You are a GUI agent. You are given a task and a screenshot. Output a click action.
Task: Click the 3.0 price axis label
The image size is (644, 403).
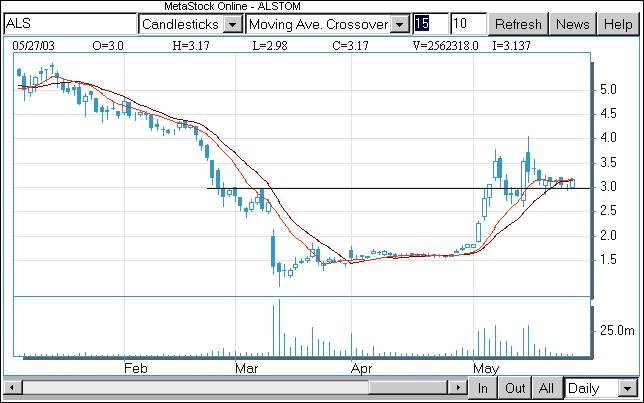click(608, 187)
